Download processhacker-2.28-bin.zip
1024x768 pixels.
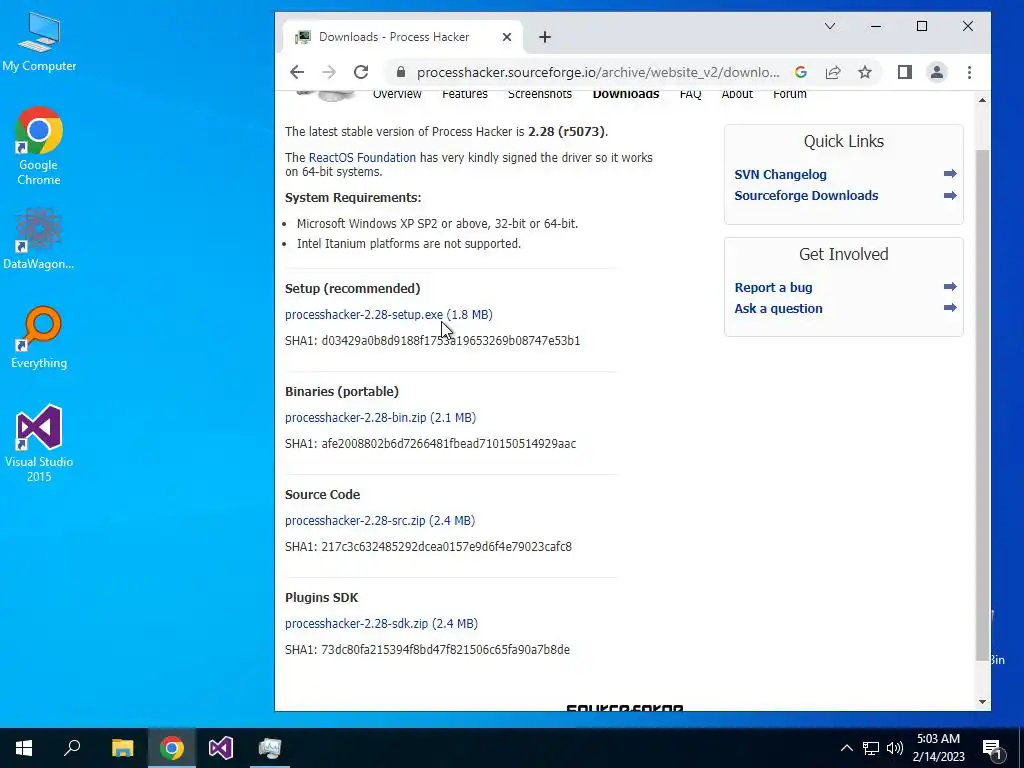click(380, 417)
